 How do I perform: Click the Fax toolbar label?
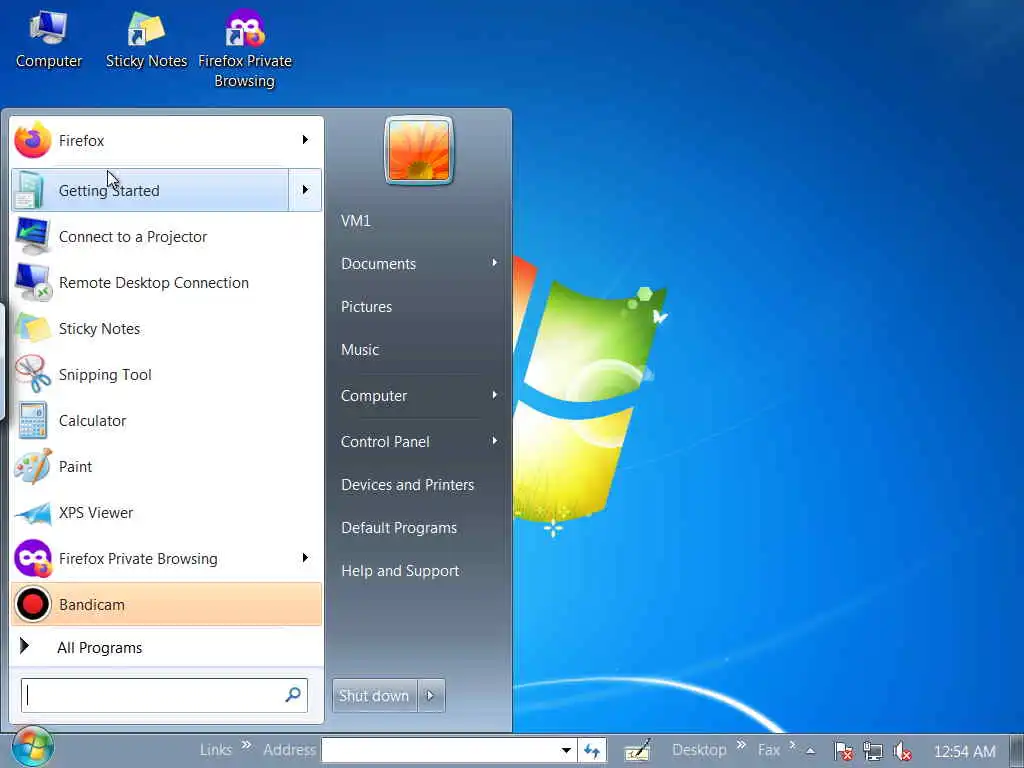769,750
